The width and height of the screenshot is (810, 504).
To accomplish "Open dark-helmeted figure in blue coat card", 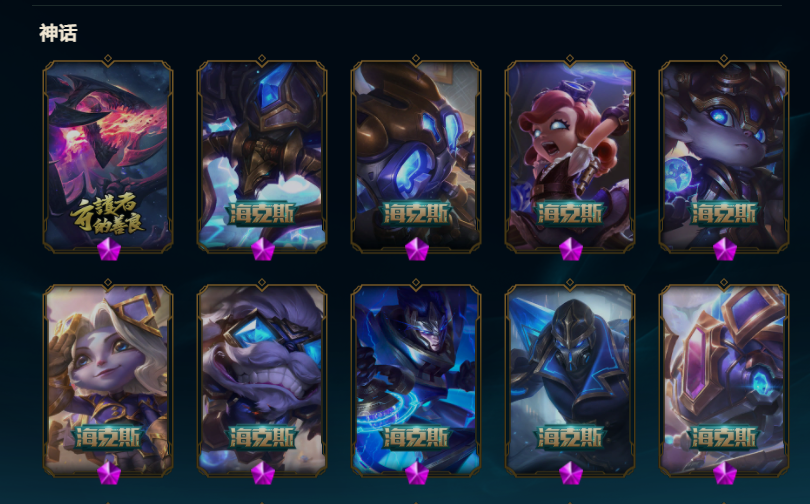I will coord(570,379).
